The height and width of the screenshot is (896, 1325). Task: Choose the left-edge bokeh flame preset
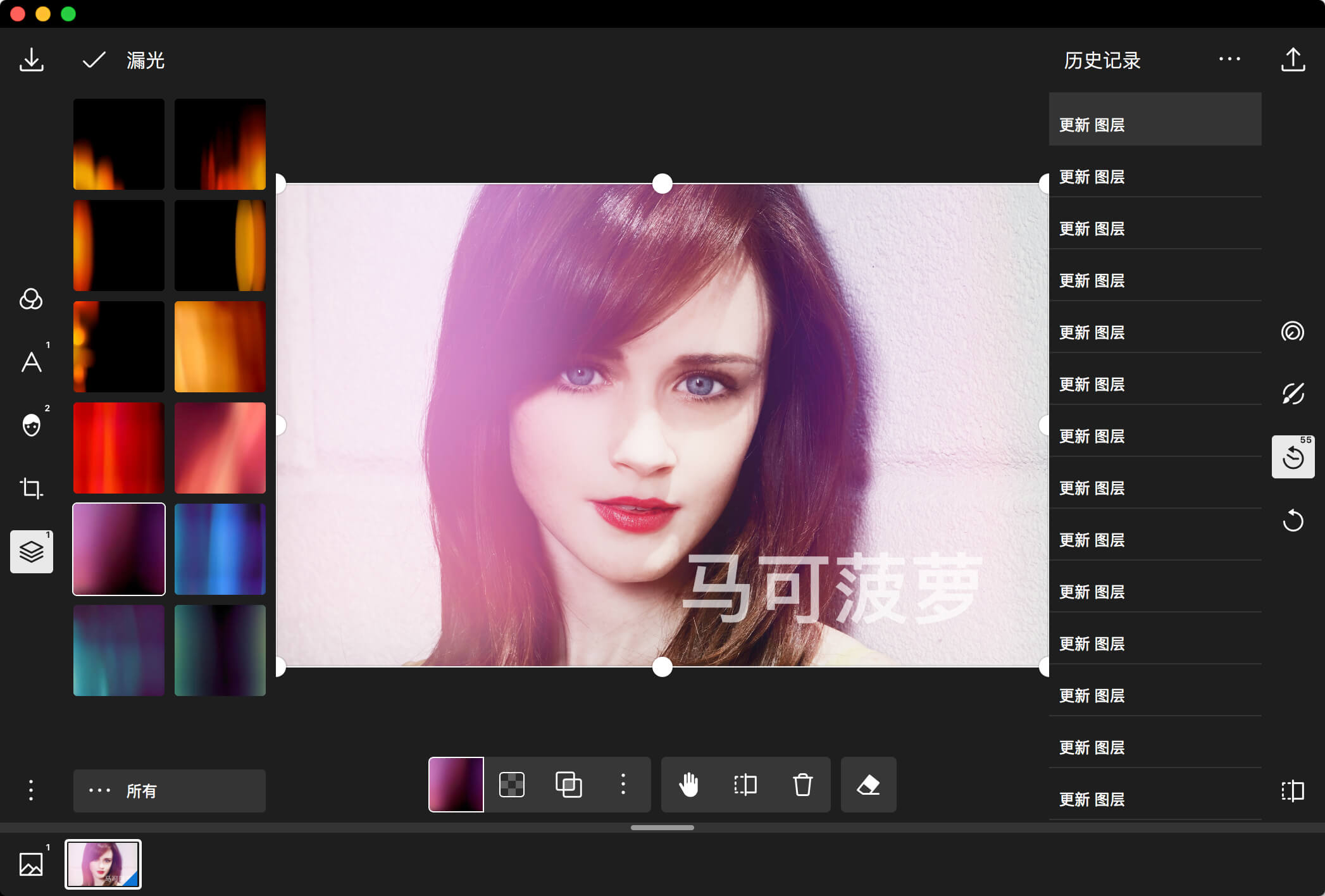(119, 347)
